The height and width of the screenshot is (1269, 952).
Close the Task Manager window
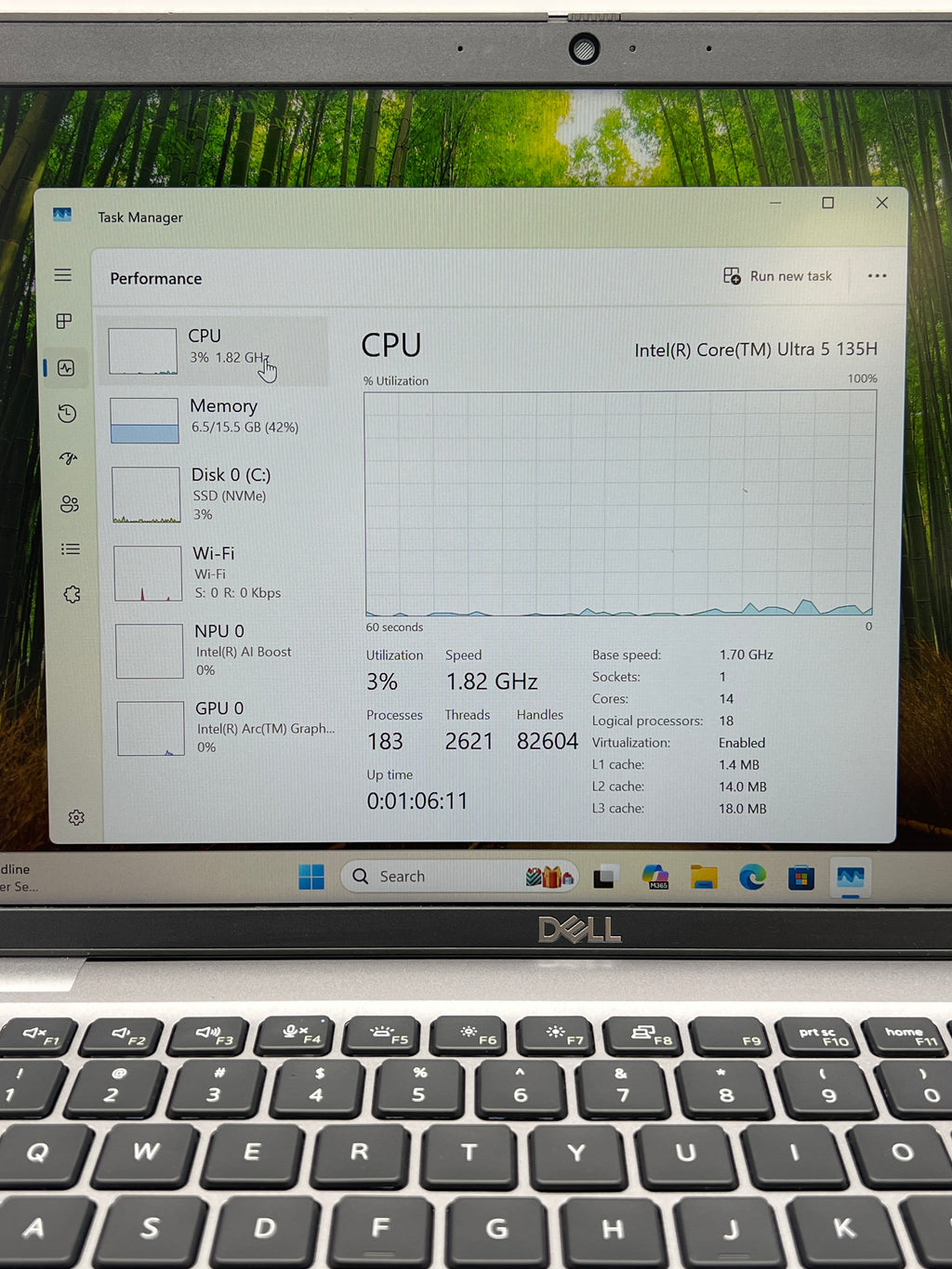pos(881,203)
